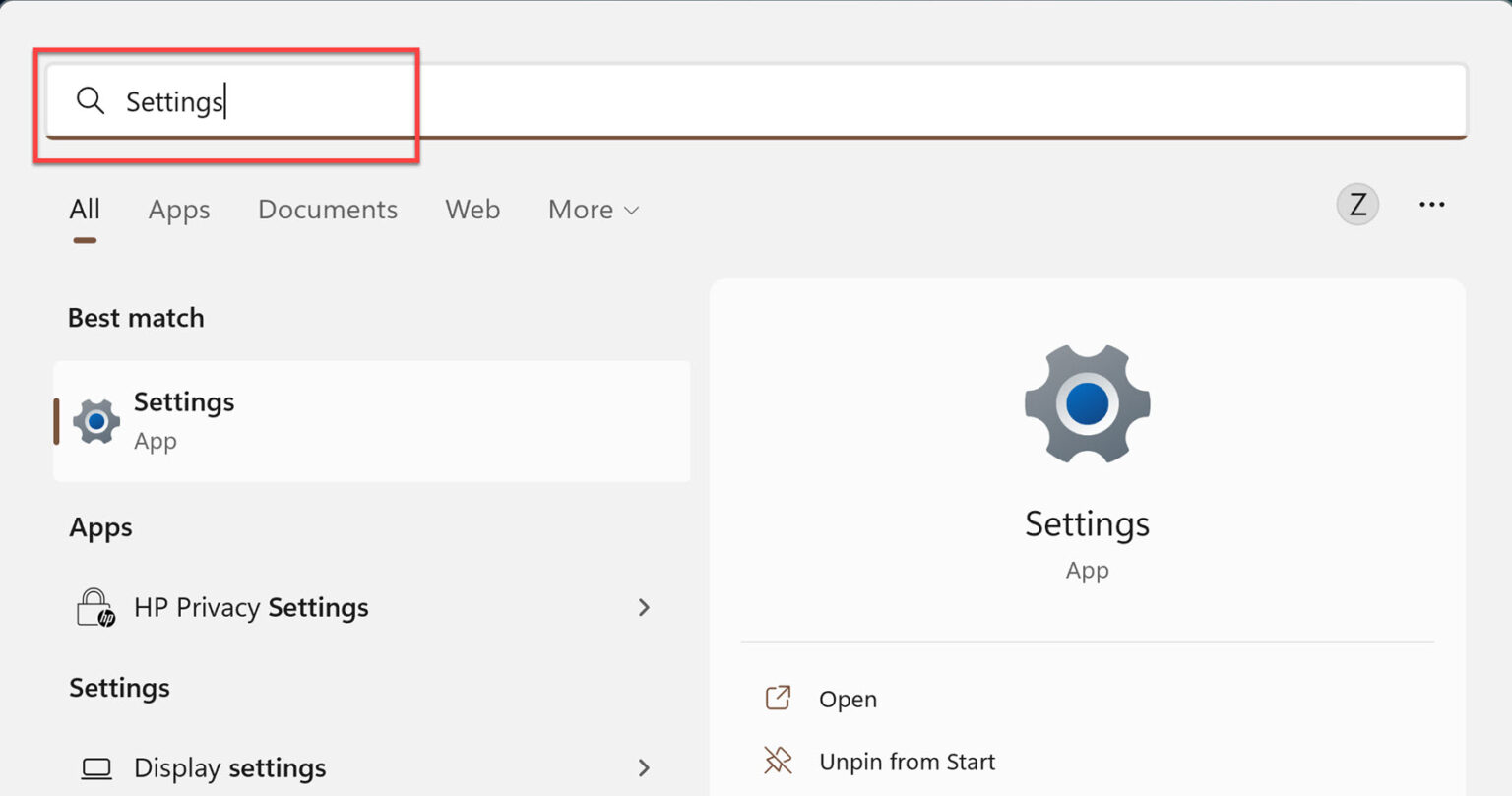Select the large Settings gear in preview pane
The image size is (1512, 796).
pyautogui.click(x=1087, y=403)
